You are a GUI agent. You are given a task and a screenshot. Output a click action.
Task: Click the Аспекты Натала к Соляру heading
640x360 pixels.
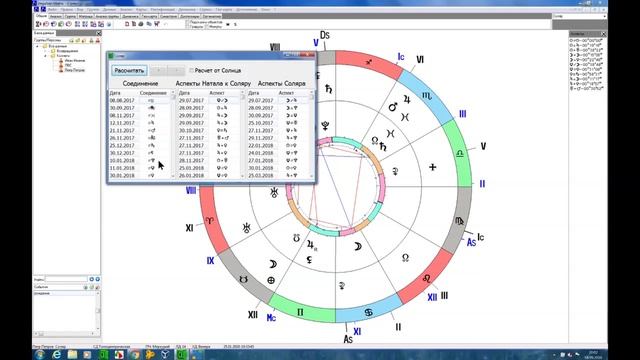[x=213, y=83]
